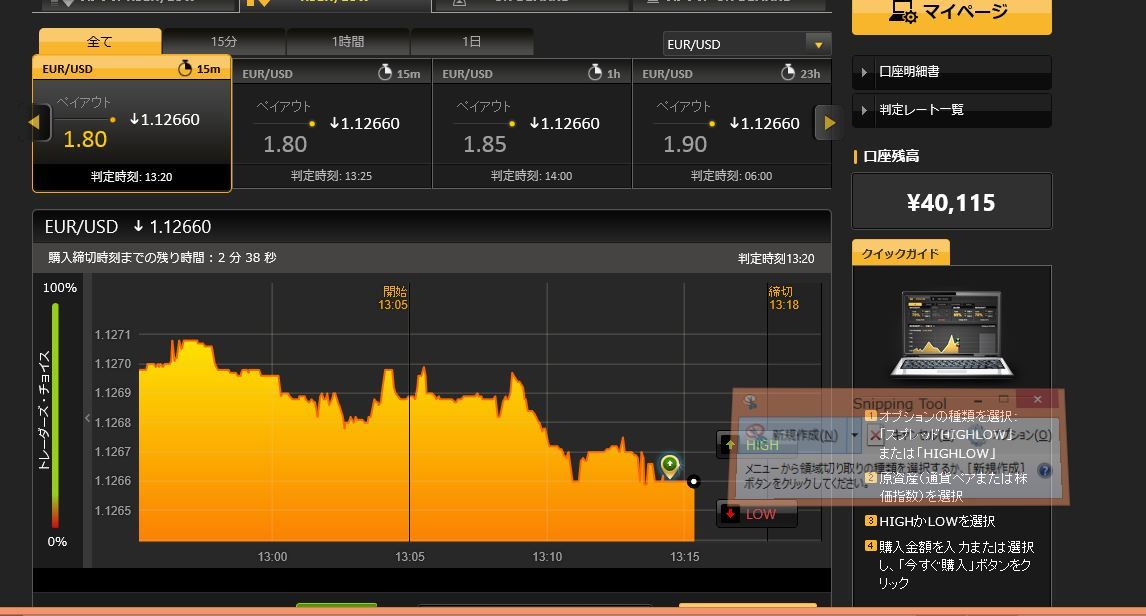Select EUR/USD 23h card expiring 06:00

pos(732,123)
